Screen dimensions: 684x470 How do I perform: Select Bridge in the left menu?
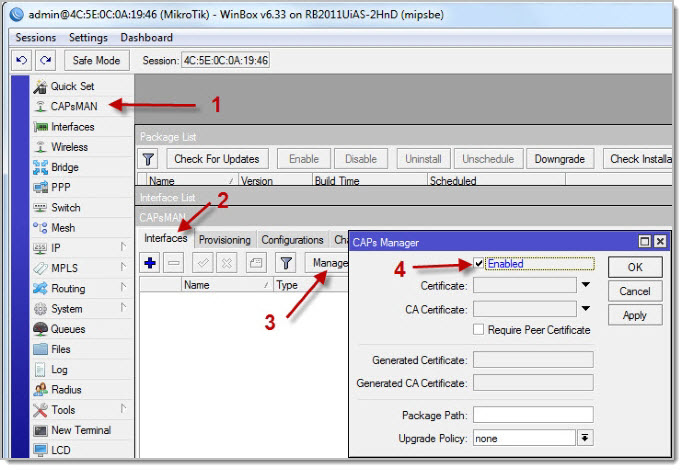[x=64, y=167]
